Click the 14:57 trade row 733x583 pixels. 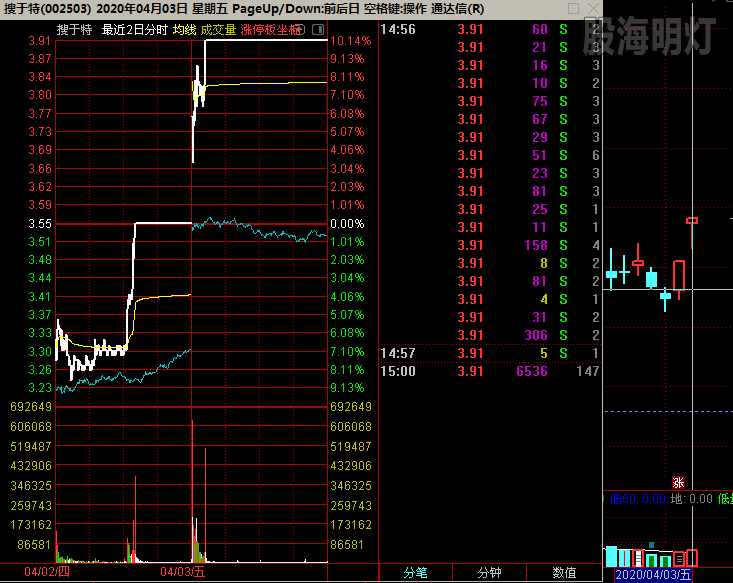490,353
